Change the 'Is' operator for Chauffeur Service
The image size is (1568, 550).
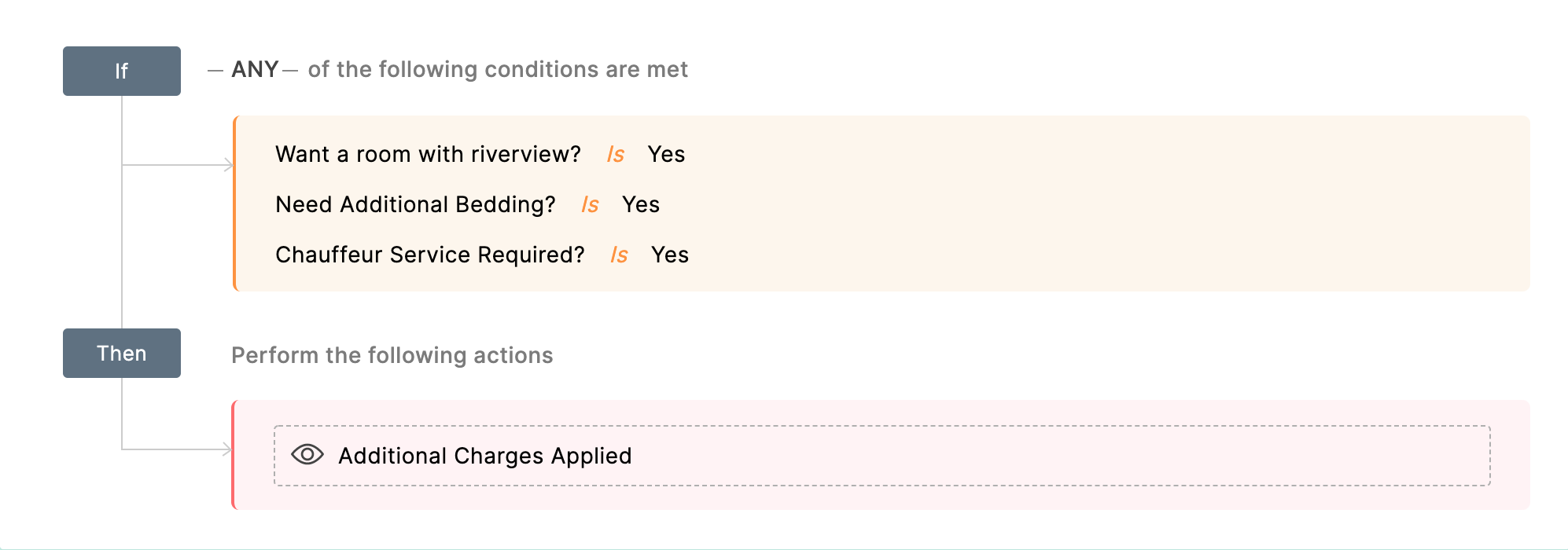click(x=619, y=255)
